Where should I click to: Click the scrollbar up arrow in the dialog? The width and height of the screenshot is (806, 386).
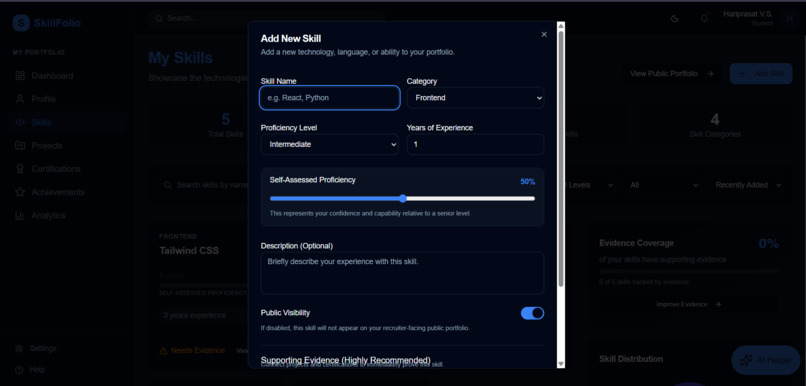(561, 26)
